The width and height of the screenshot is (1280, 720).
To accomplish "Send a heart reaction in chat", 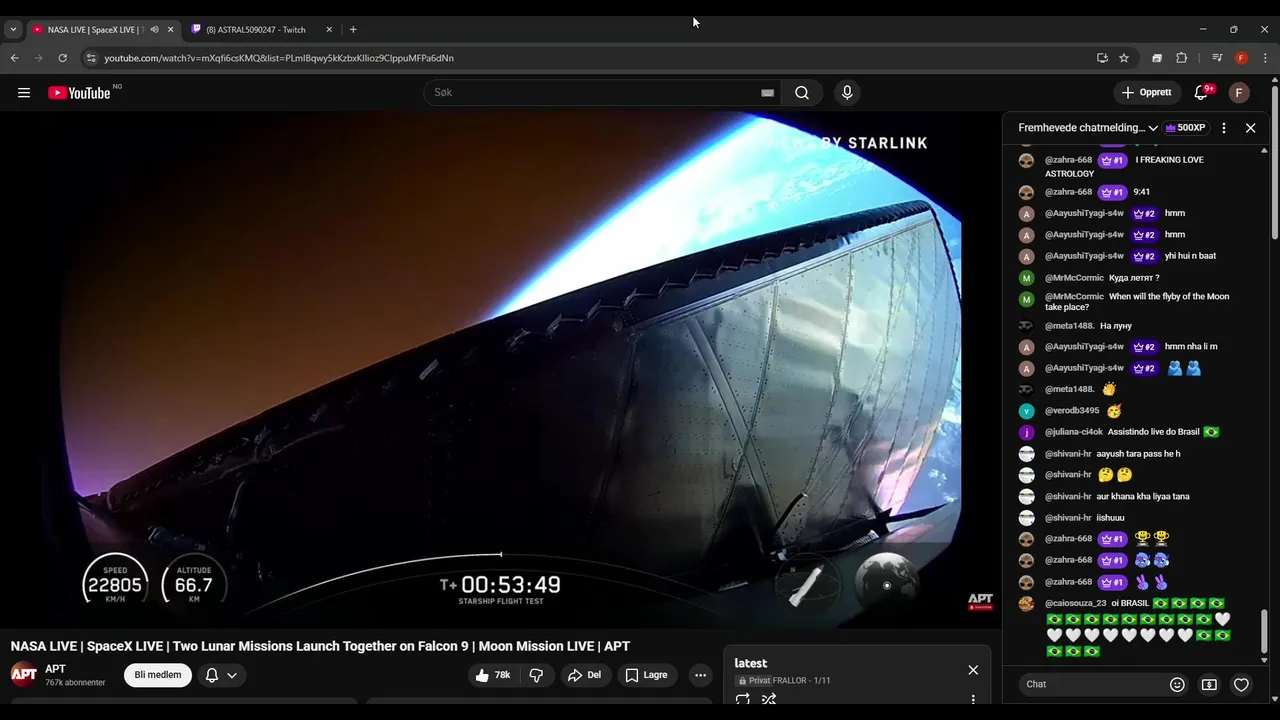I will [1241, 684].
